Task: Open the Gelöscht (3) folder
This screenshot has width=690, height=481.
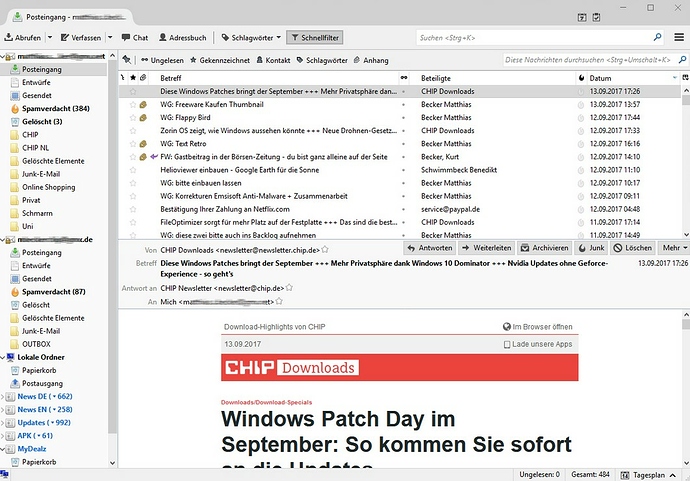Action: (42, 121)
